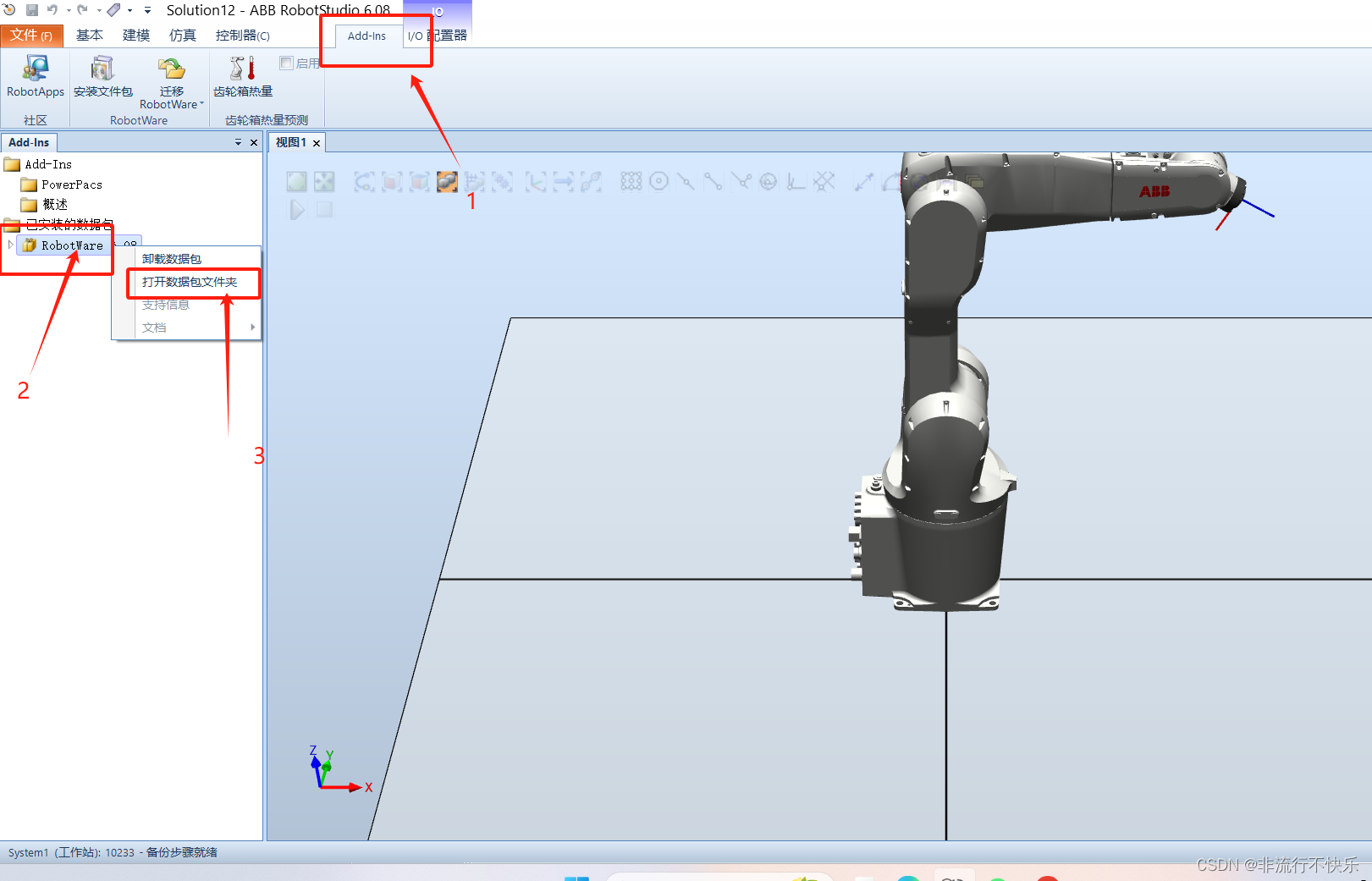Open the 齿轮箱热量 gearbox heat tool
This screenshot has width=1372, height=881.
[x=243, y=77]
